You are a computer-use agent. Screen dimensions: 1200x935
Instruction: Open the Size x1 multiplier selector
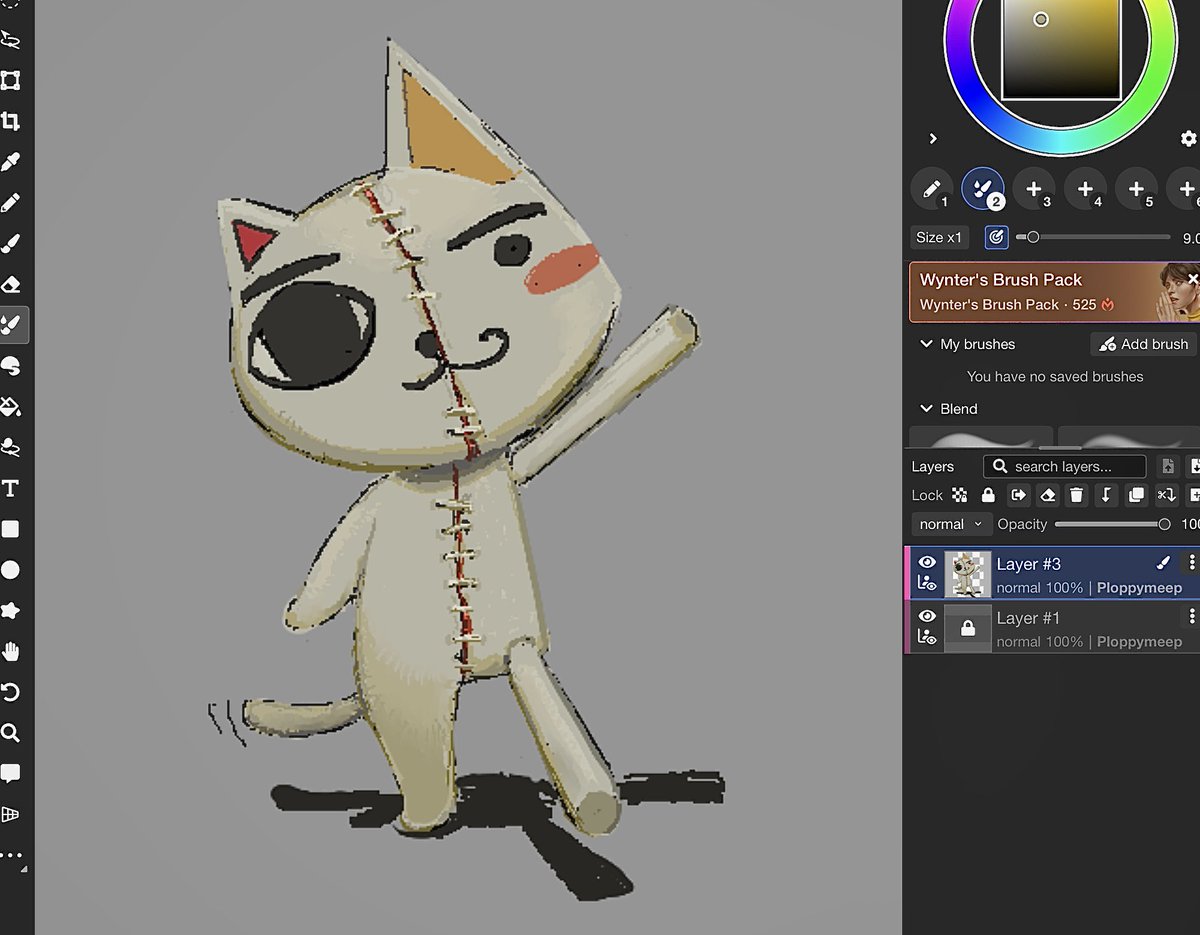(x=939, y=237)
